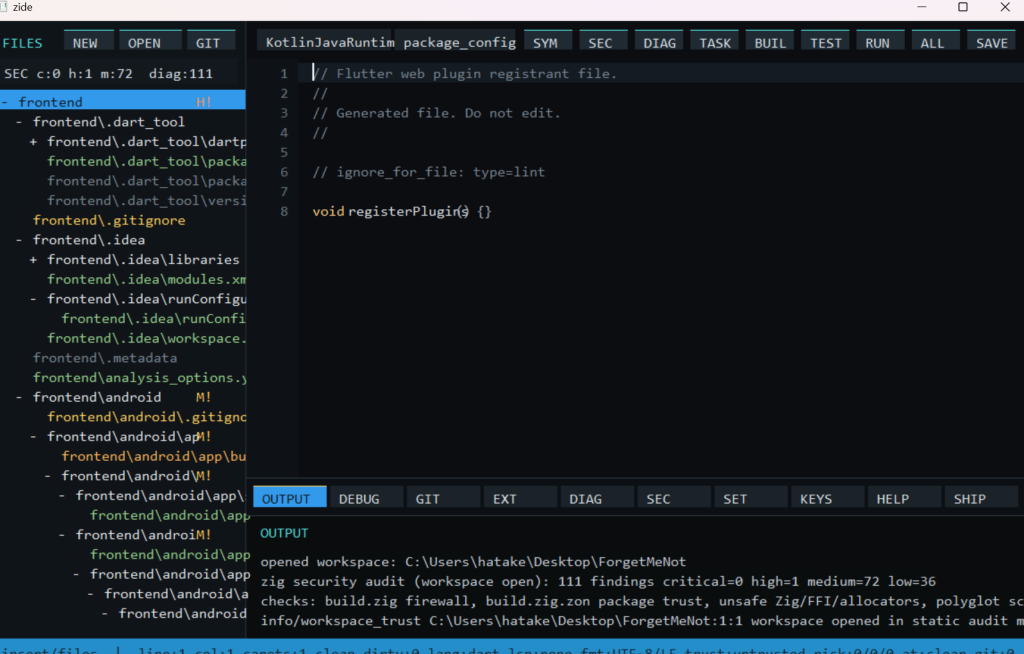Click the RUN toolbar button
This screenshot has height=654, width=1024.
(880, 41)
